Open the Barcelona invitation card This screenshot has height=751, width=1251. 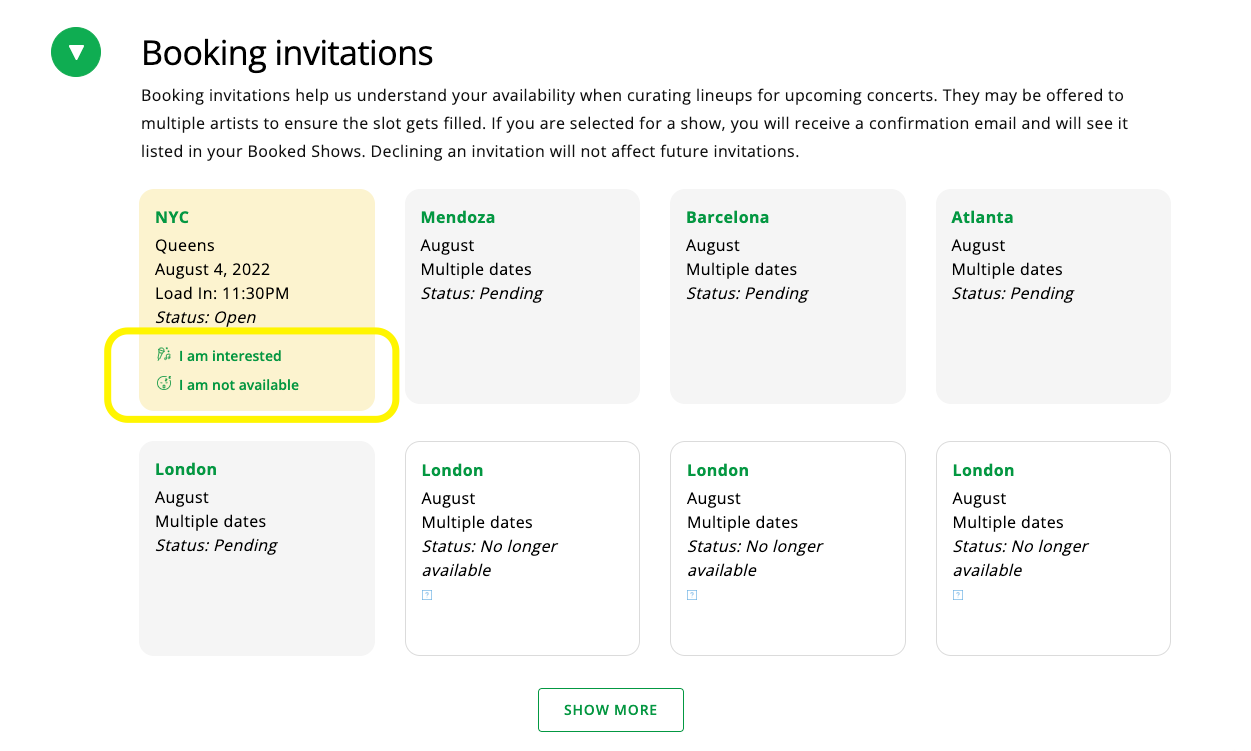point(787,296)
